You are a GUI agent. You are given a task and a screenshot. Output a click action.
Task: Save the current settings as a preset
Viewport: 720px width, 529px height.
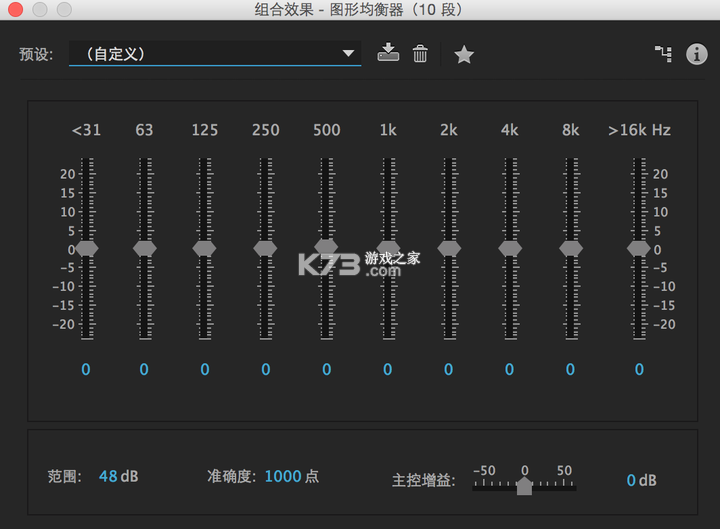[x=388, y=52]
